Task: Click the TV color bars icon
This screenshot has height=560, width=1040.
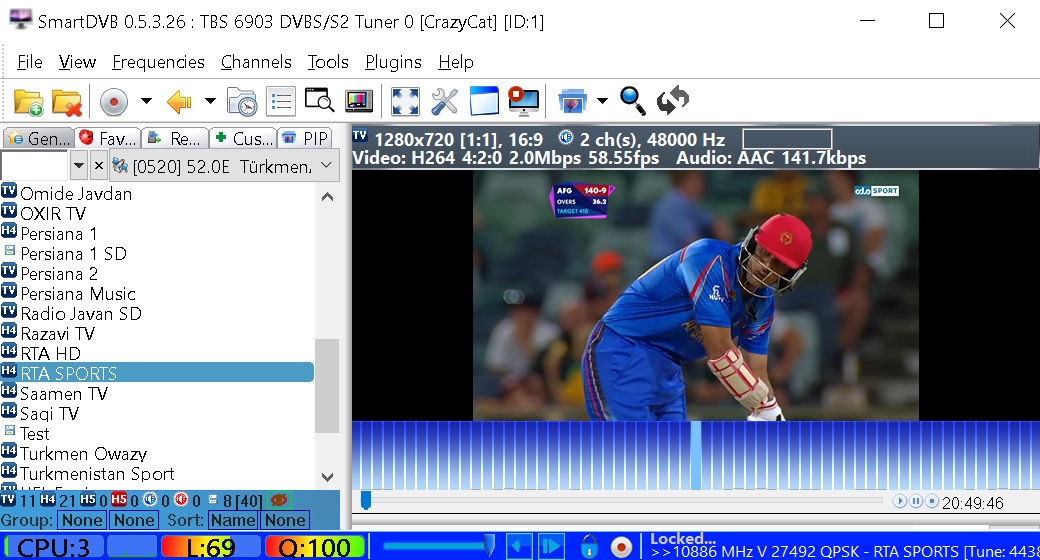Action: tap(359, 102)
